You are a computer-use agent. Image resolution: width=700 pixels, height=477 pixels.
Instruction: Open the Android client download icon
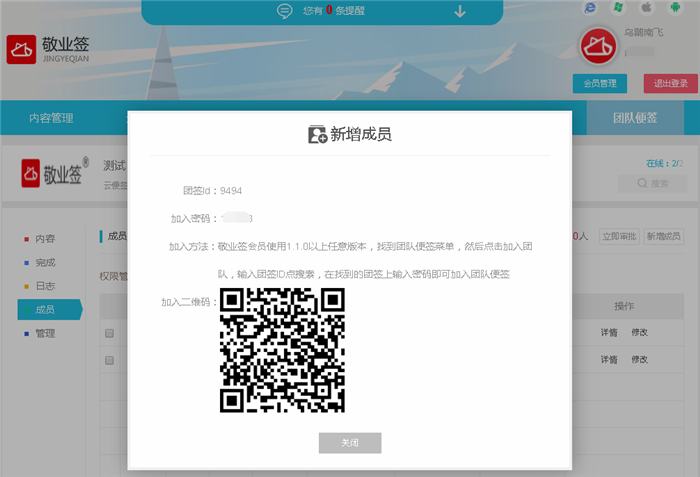[x=675, y=7]
